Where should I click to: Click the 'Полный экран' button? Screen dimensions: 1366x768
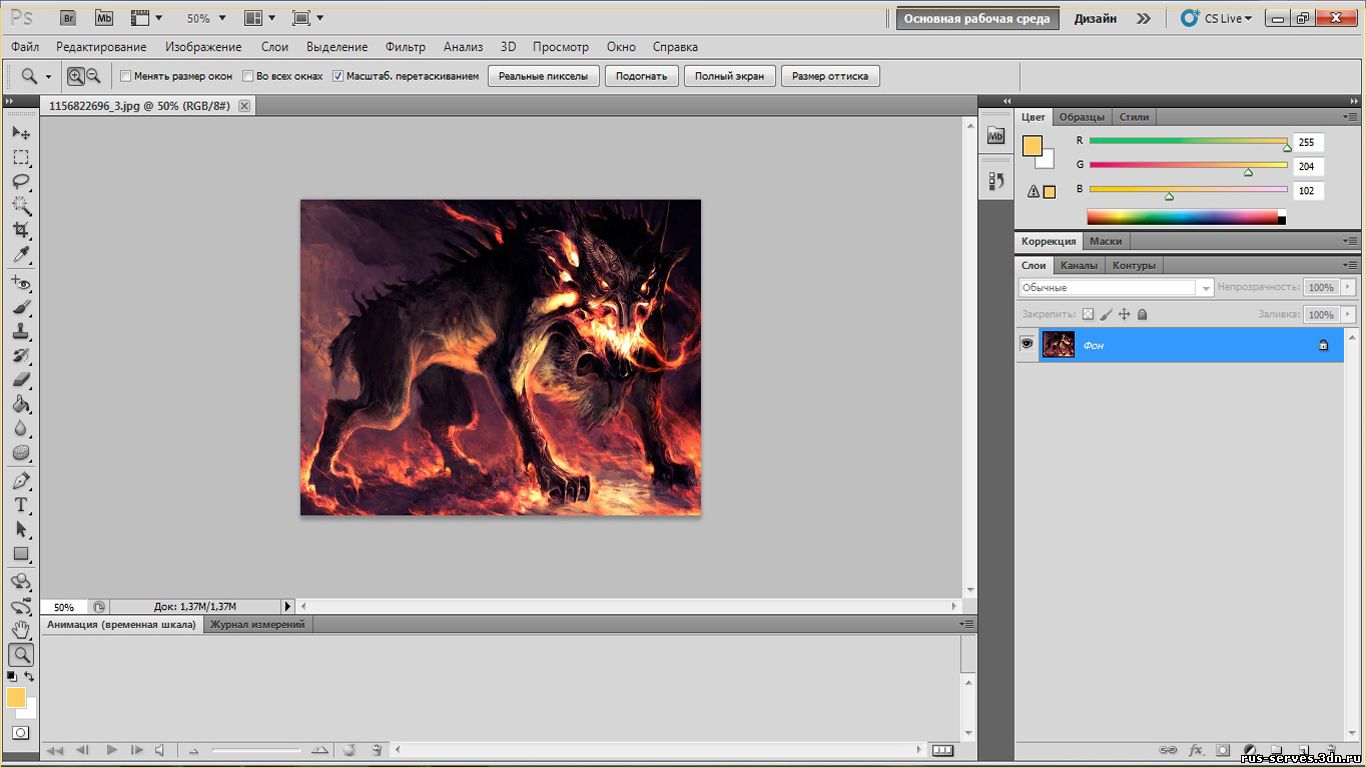click(x=729, y=76)
